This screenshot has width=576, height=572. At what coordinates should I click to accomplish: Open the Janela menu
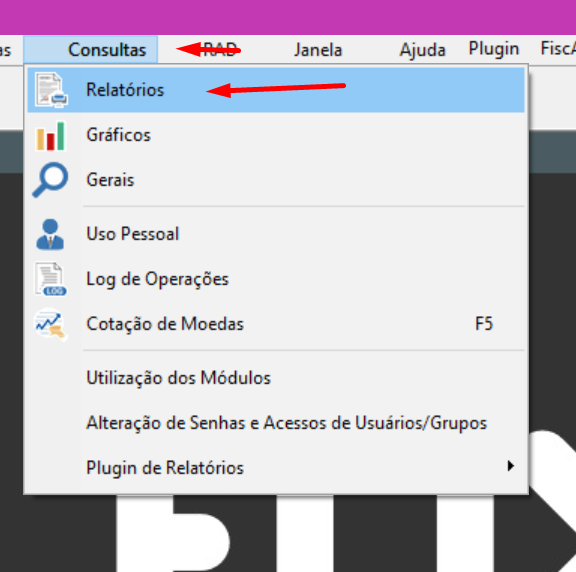[318, 50]
